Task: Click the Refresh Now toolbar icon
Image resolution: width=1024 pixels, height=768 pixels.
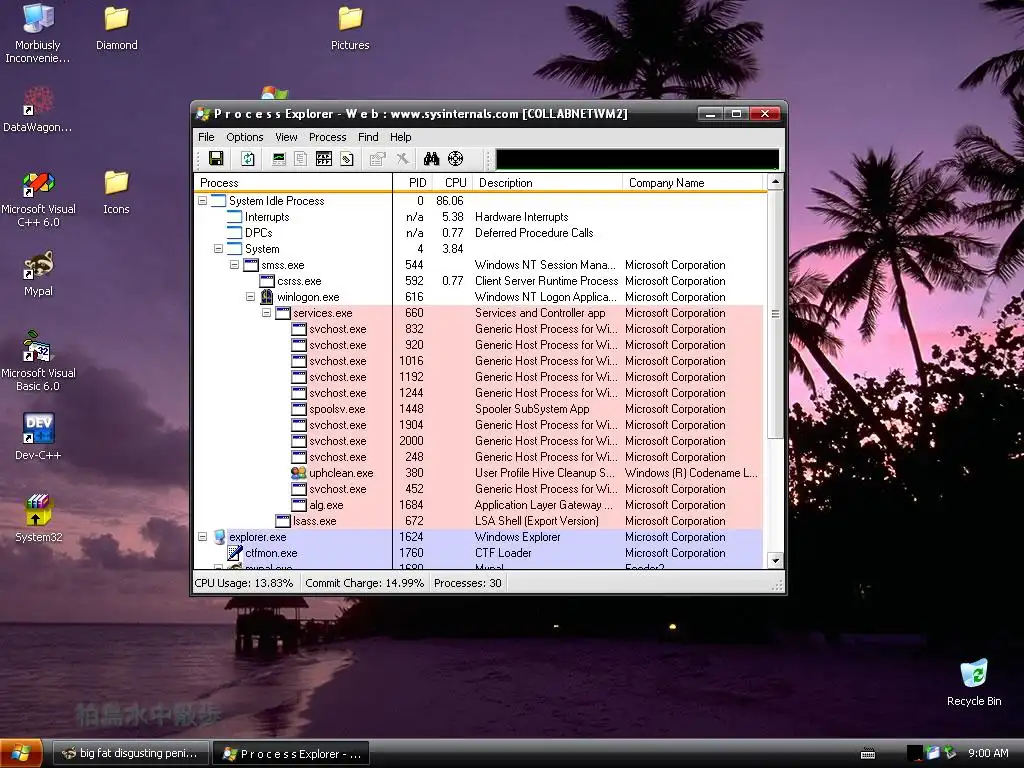Action: click(x=248, y=159)
